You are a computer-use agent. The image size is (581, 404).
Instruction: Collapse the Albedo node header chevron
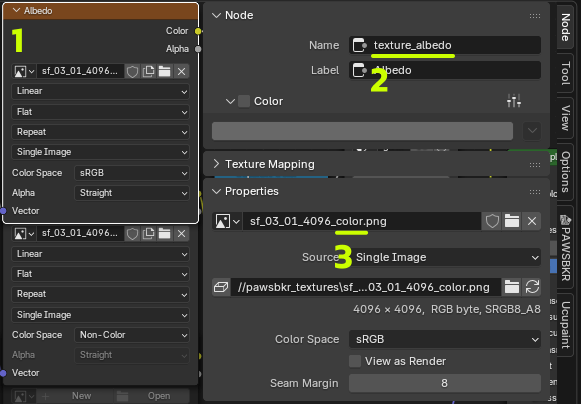click(16, 10)
